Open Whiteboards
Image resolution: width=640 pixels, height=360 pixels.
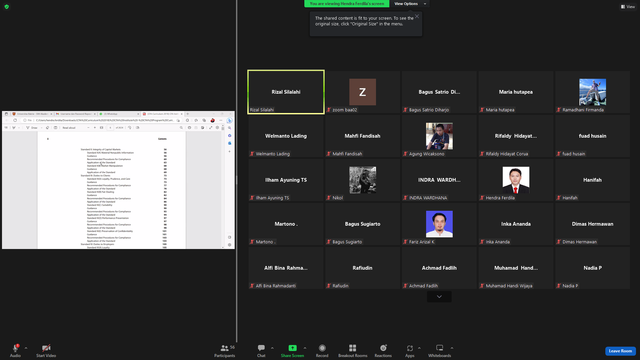pyautogui.click(x=440, y=351)
